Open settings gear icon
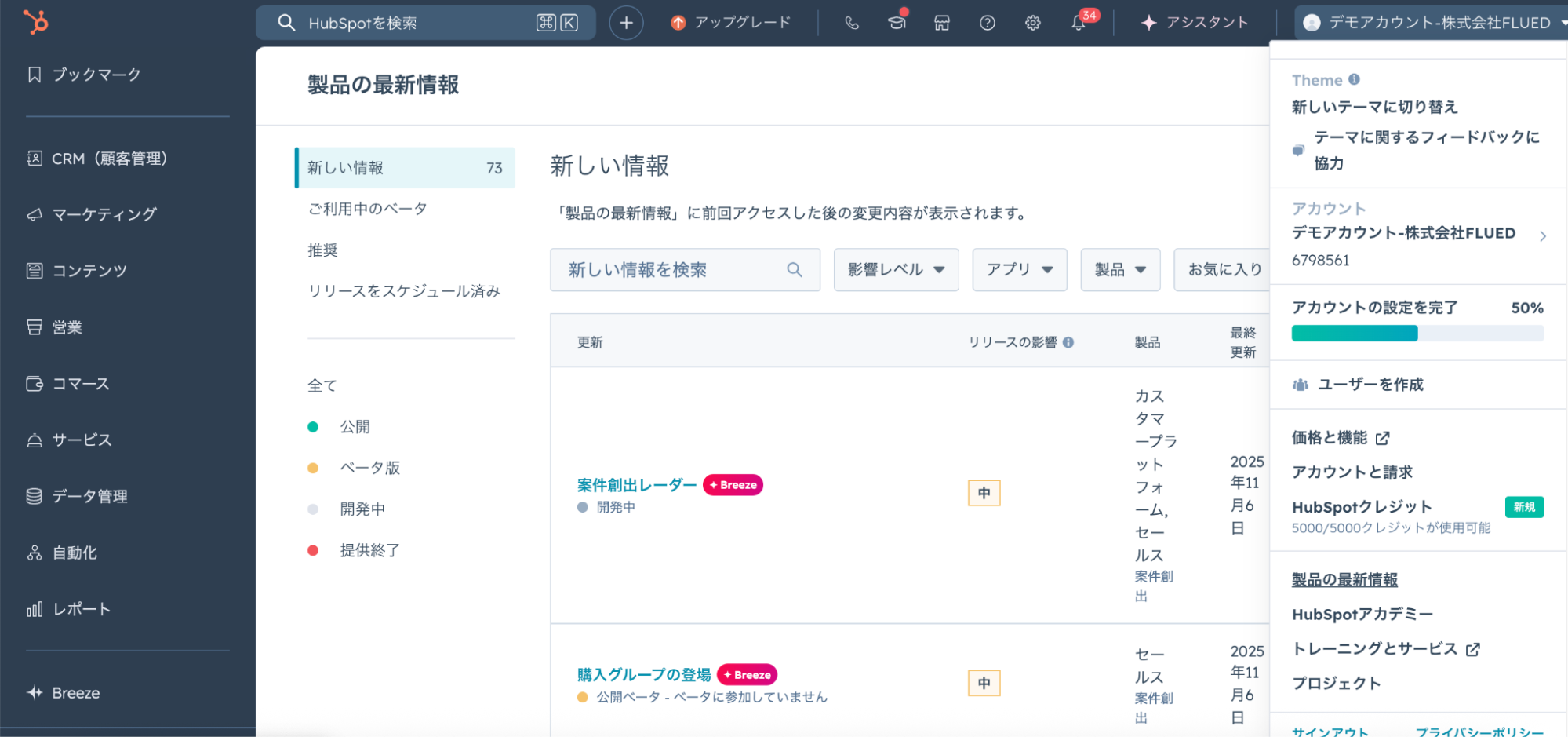This screenshot has height=737, width=1568. (x=1033, y=23)
